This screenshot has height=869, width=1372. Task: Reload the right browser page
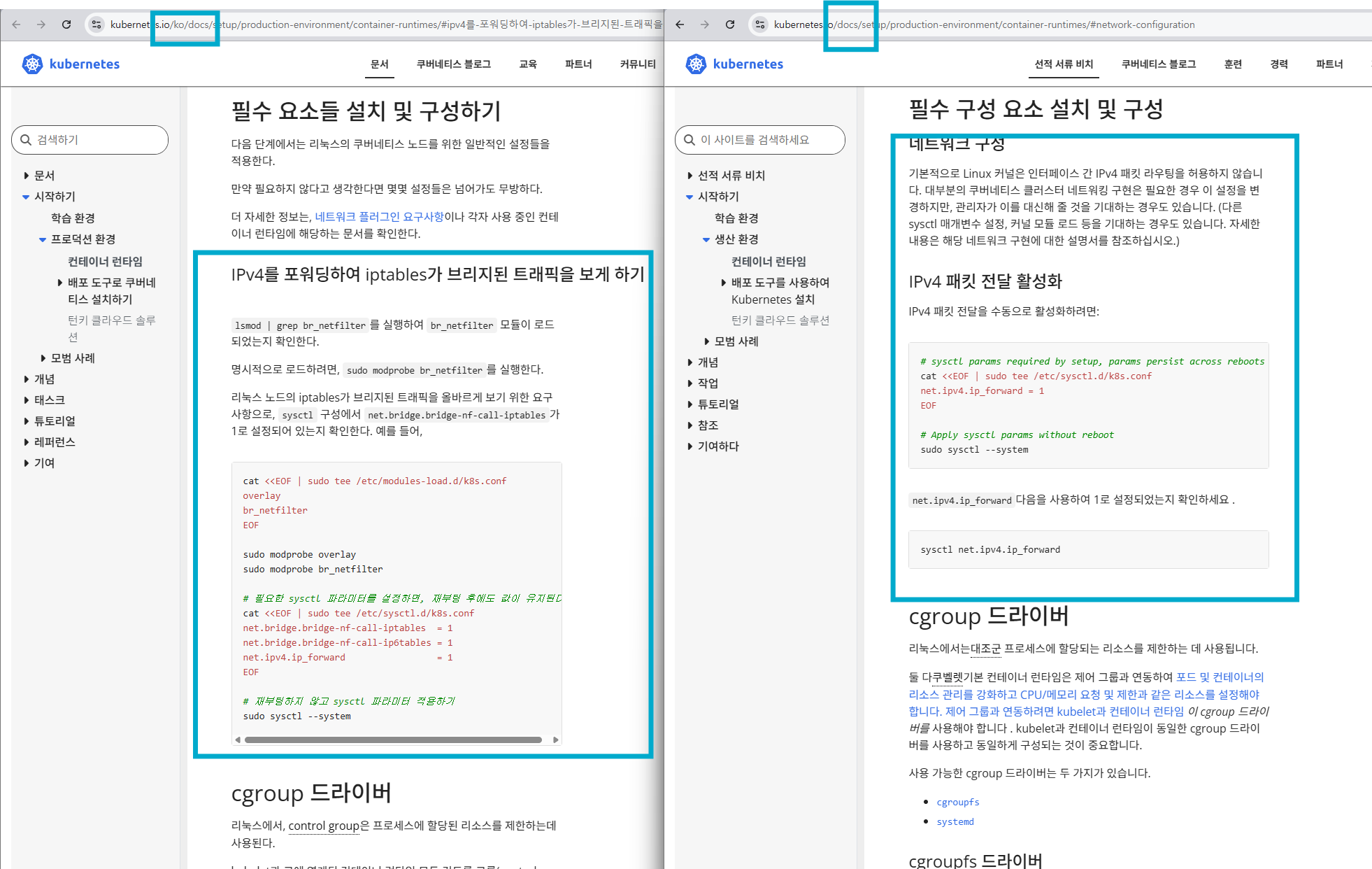tap(730, 24)
